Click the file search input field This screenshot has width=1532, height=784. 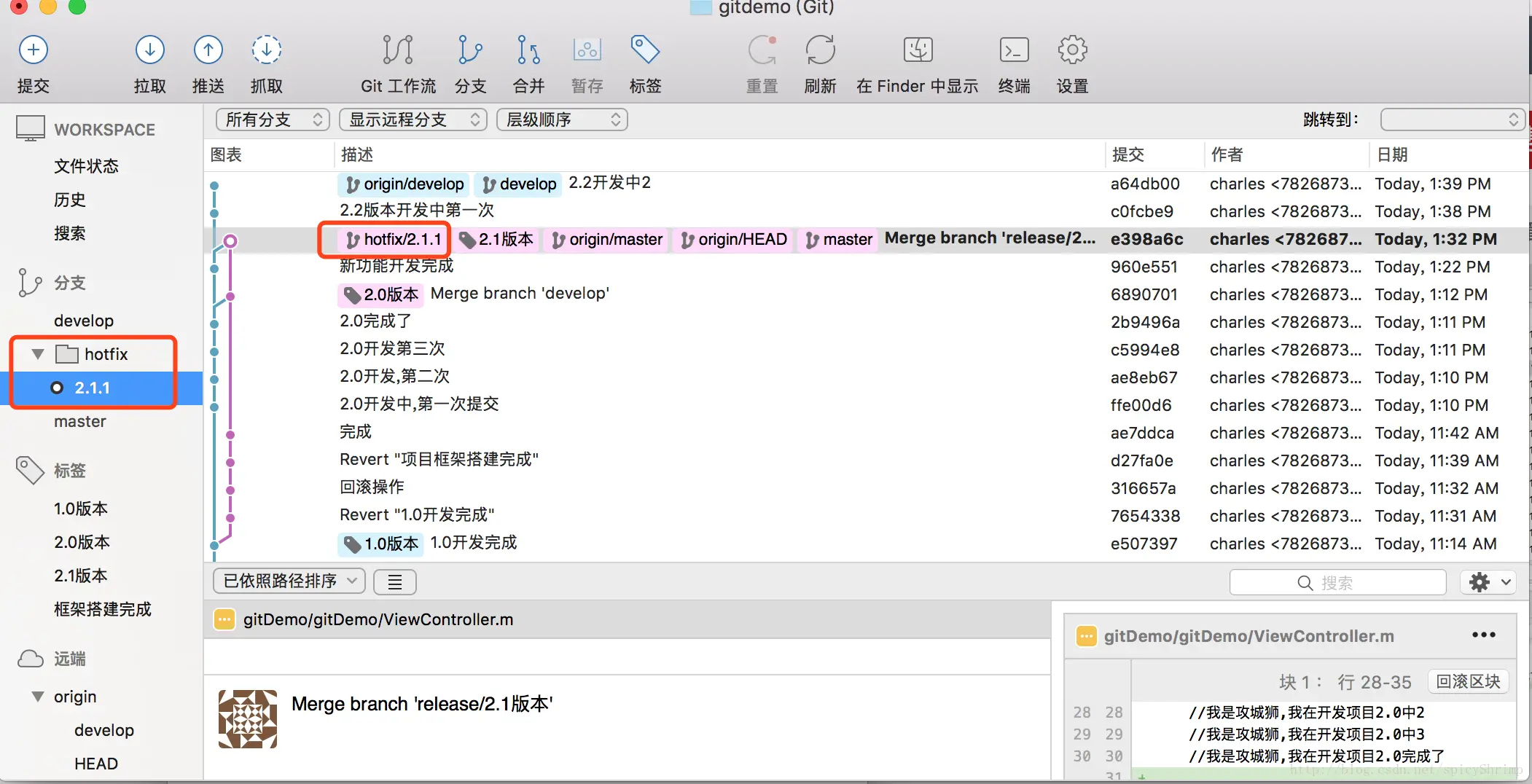1337,583
